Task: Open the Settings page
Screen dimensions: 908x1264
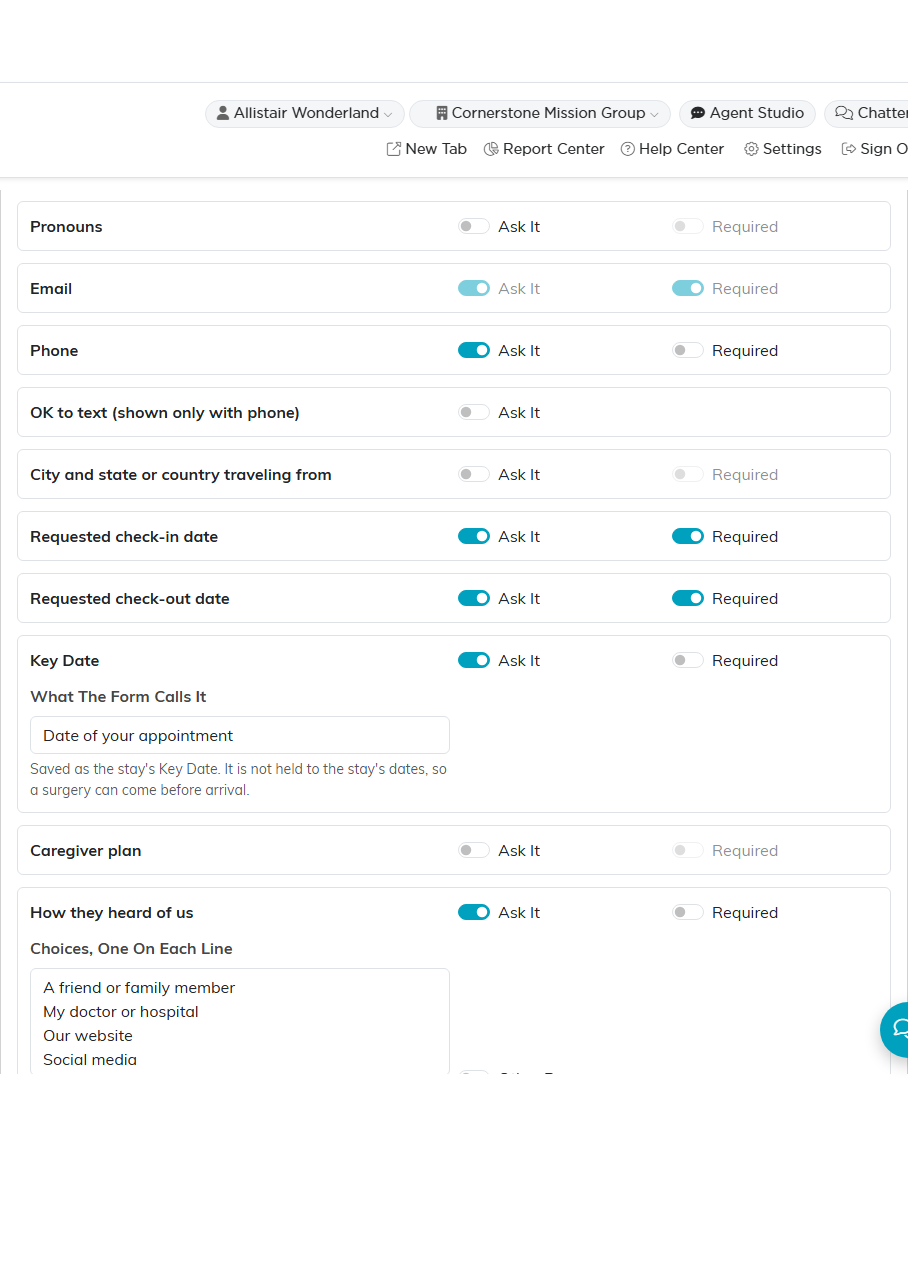Action: click(x=783, y=149)
